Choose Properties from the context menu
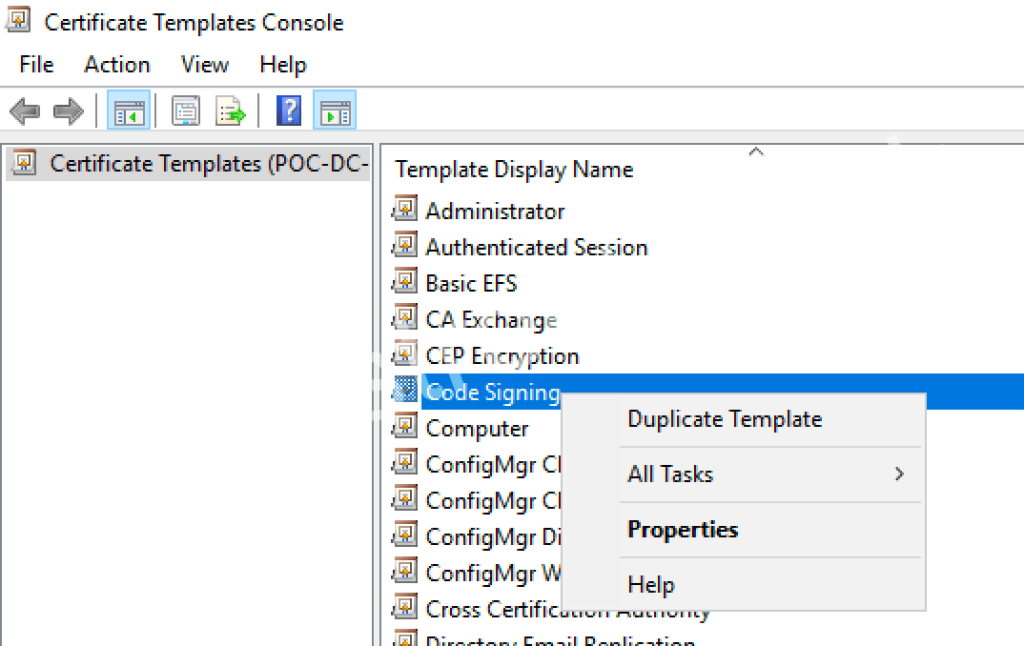 pyautogui.click(x=683, y=529)
